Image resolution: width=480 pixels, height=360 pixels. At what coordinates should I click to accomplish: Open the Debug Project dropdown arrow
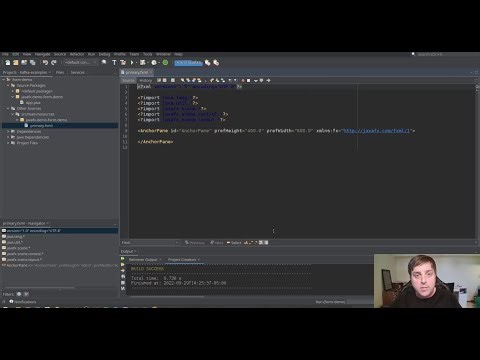(147, 63)
